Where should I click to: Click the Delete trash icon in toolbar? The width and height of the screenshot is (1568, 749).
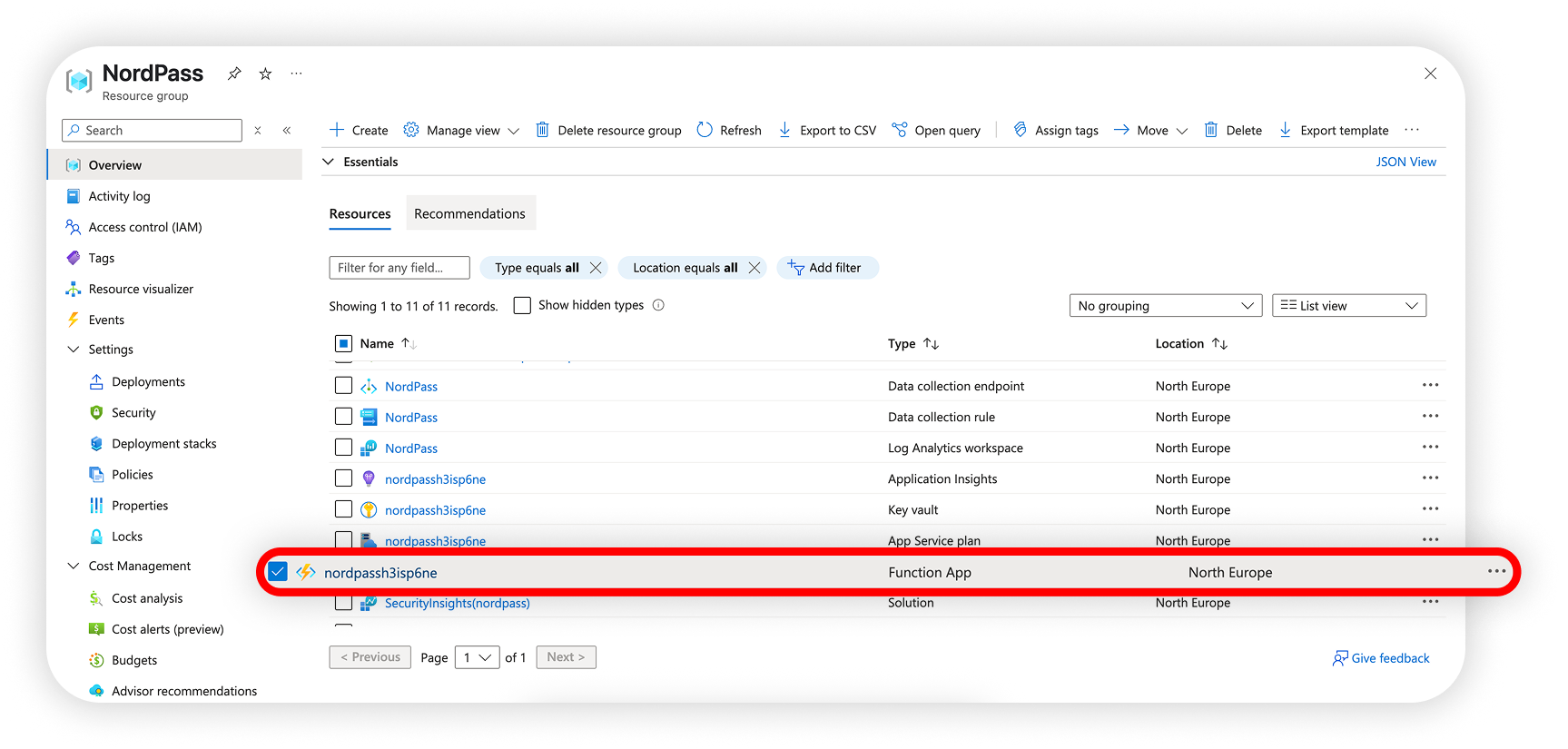tap(1211, 130)
